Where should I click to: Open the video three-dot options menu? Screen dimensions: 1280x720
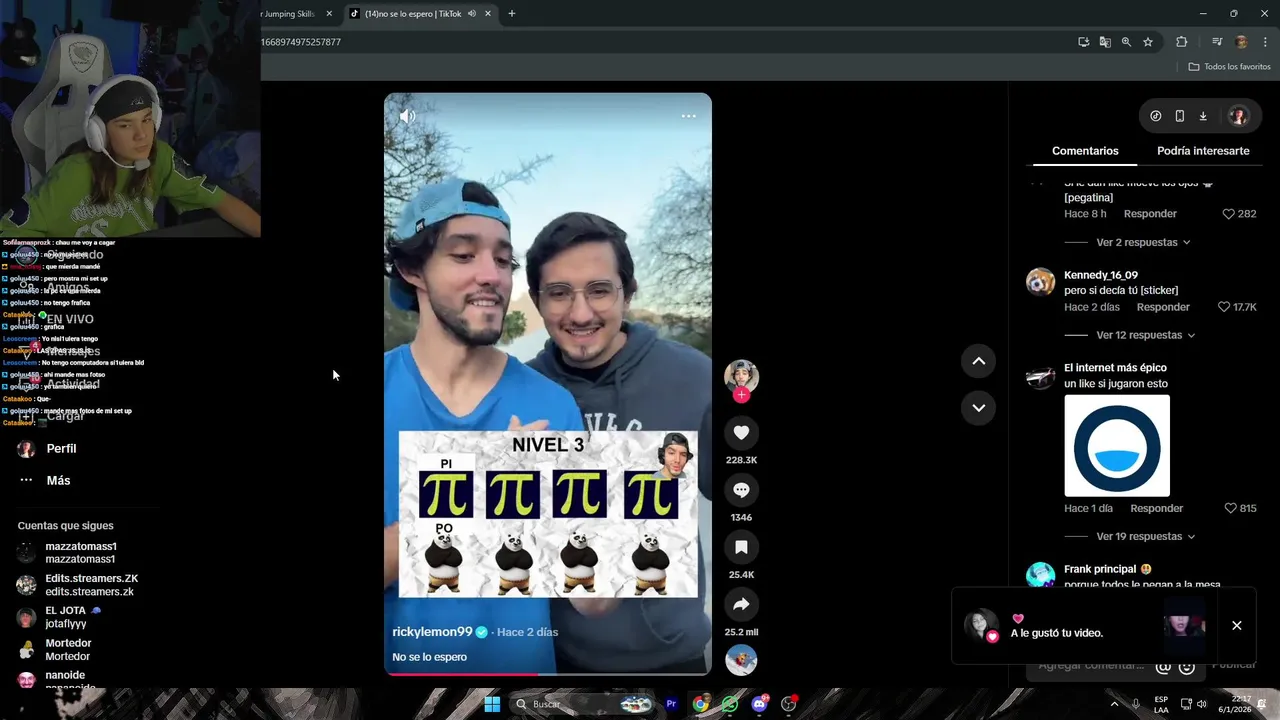click(x=688, y=116)
